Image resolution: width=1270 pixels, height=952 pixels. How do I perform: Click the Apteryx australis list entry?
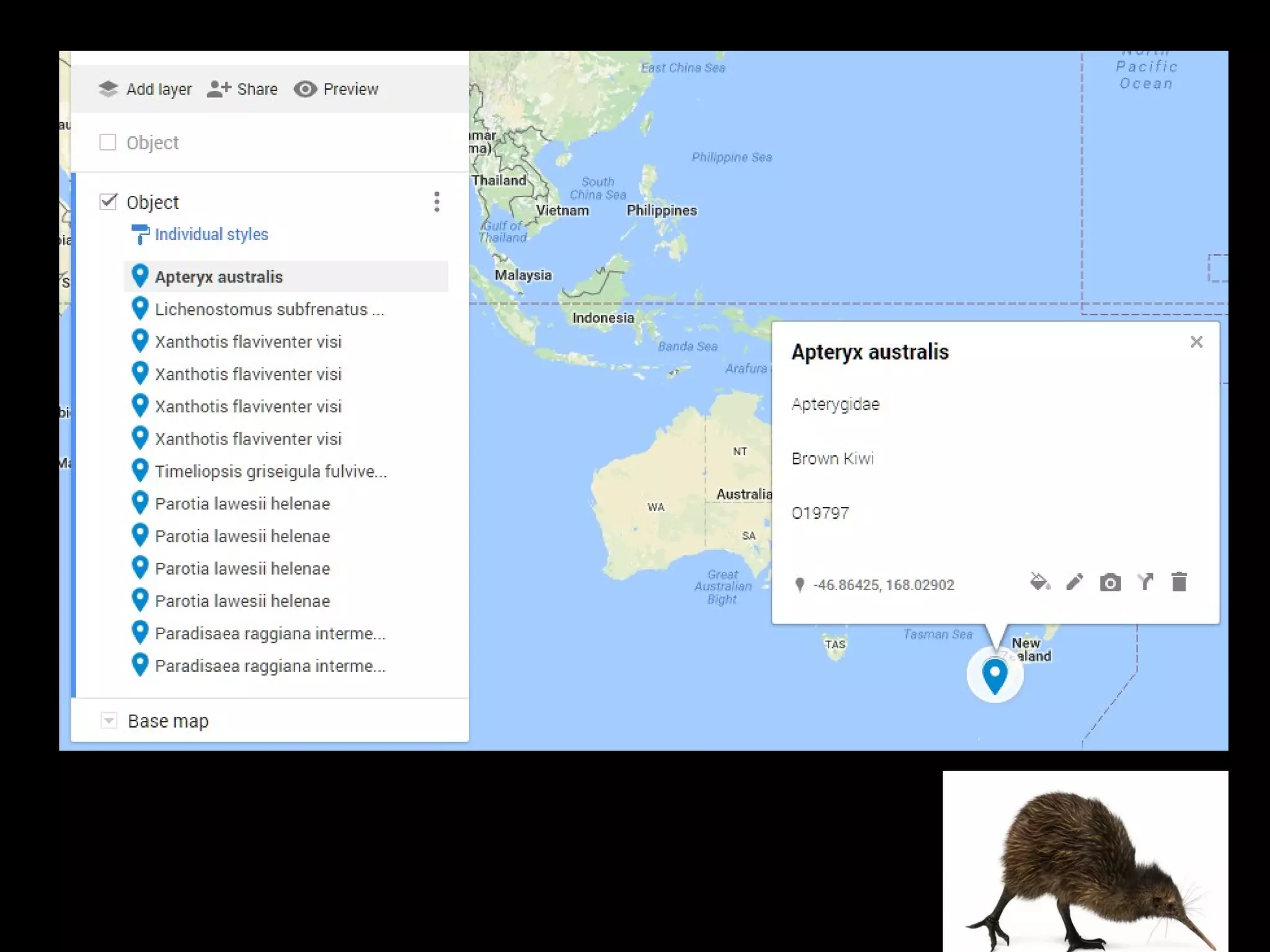219,277
